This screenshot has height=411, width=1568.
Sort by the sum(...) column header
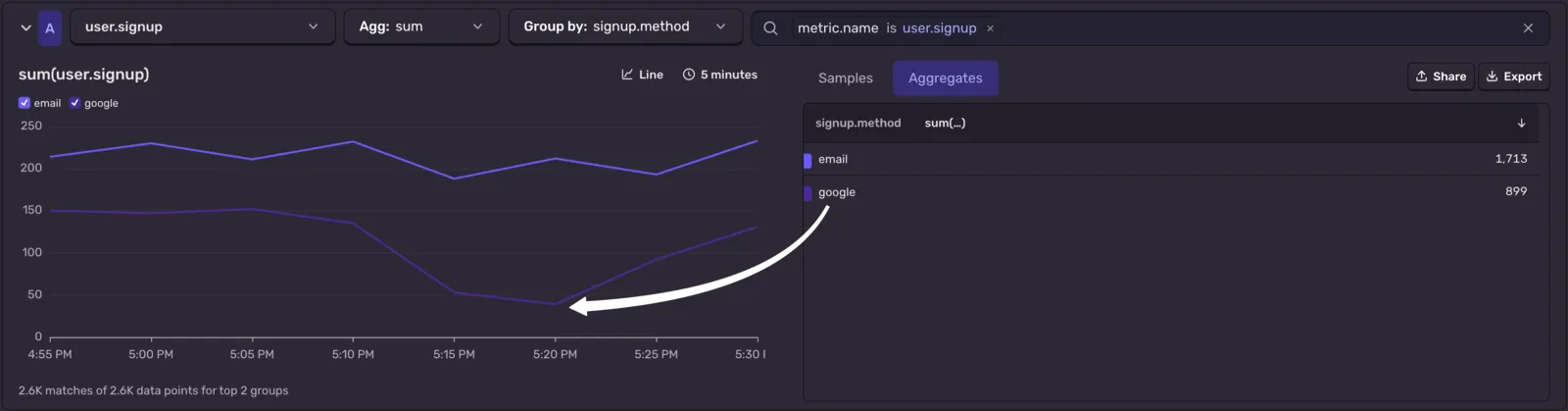pos(945,124)
